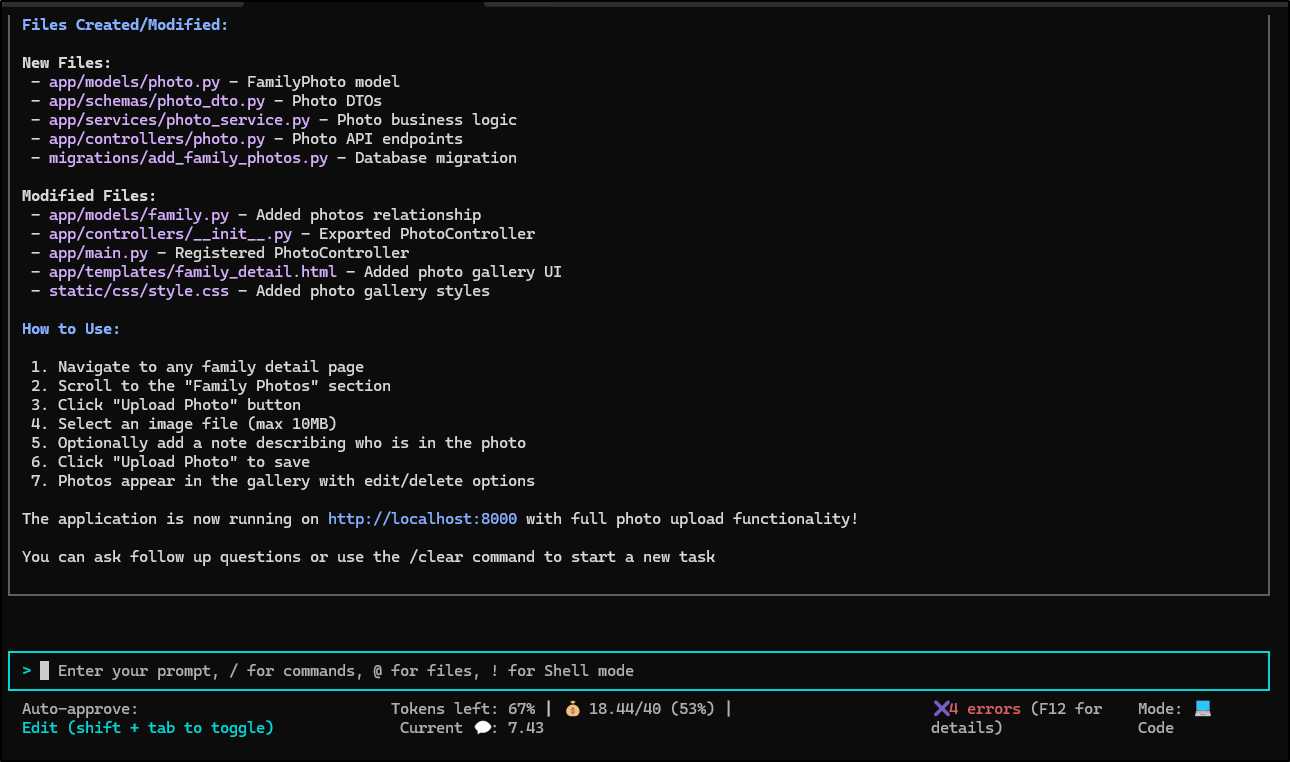The width and height of the screenshot is (1290, 762).
Task: Click 'Photo API endpoints' description
Action: (x=377, y=139)
